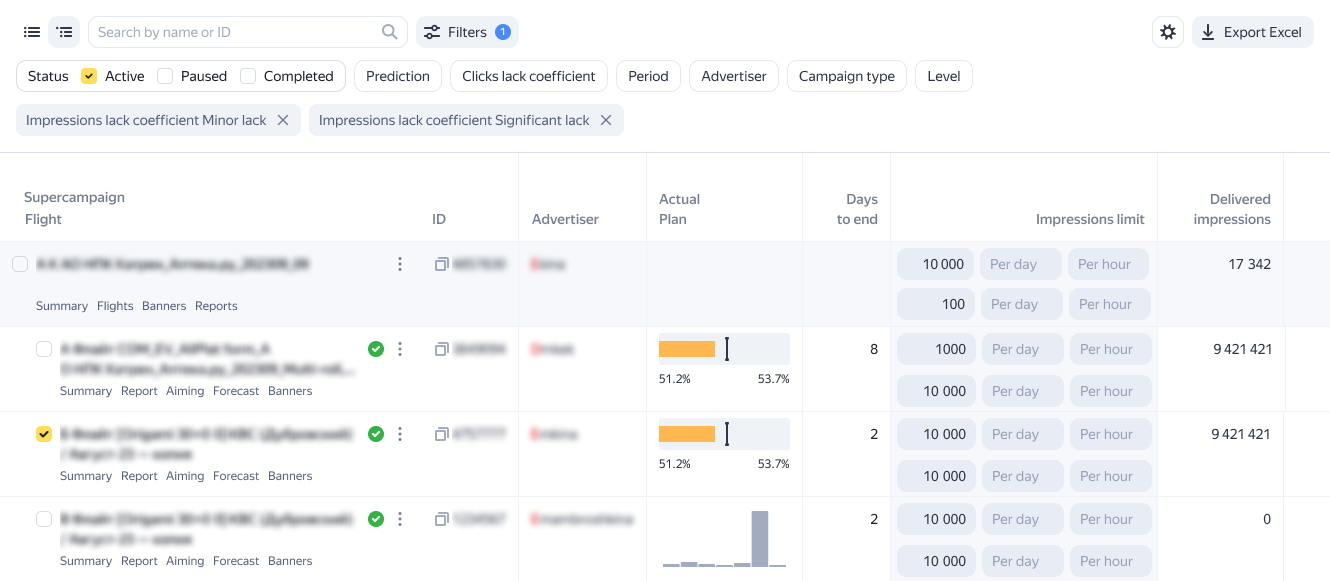The width and height of the screenshot is (1330, 581).
Task: Remove the Minor lack filter chip
Action: pos(283,120)
